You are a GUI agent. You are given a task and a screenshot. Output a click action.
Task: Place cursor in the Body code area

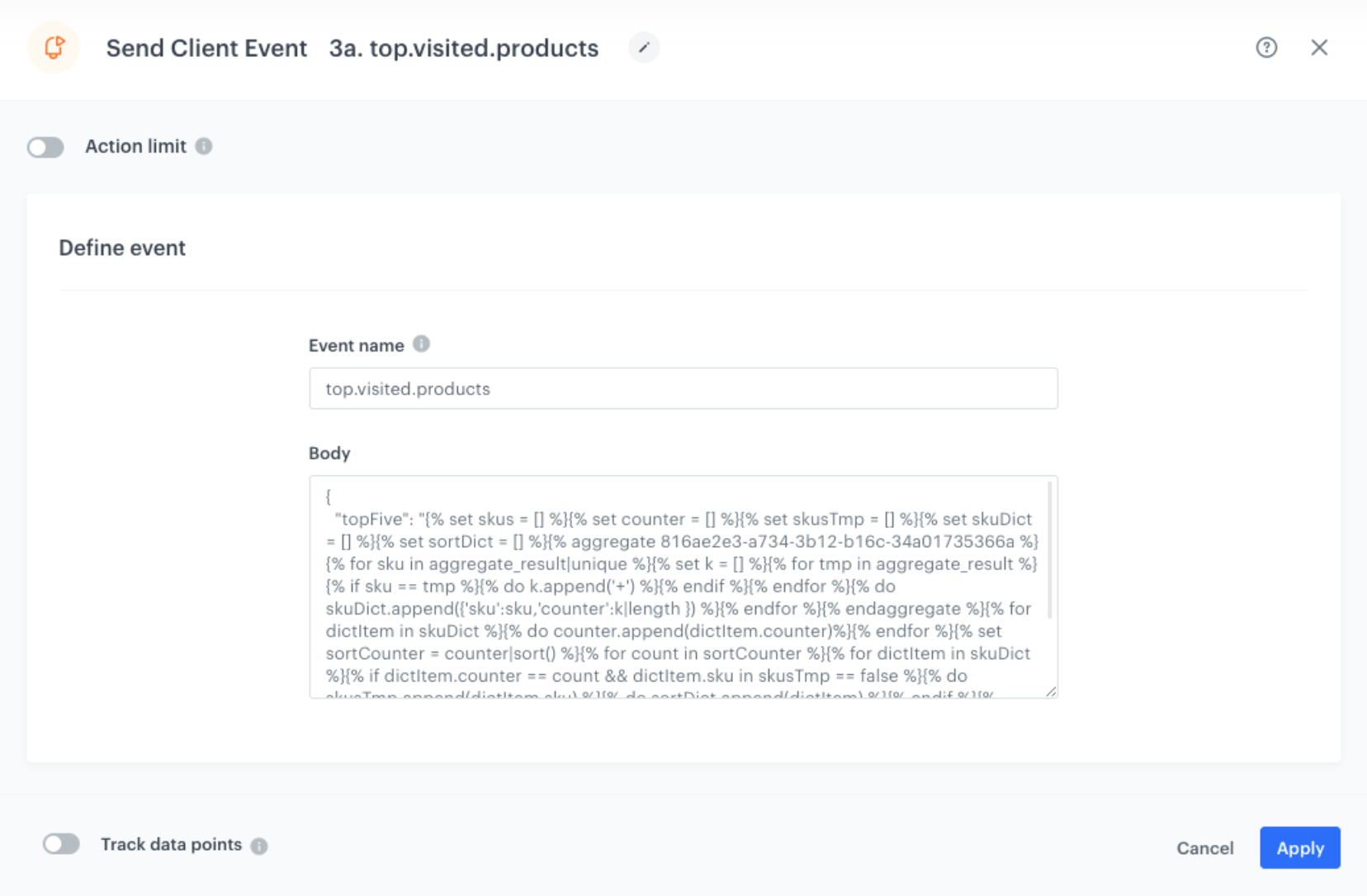683,586
